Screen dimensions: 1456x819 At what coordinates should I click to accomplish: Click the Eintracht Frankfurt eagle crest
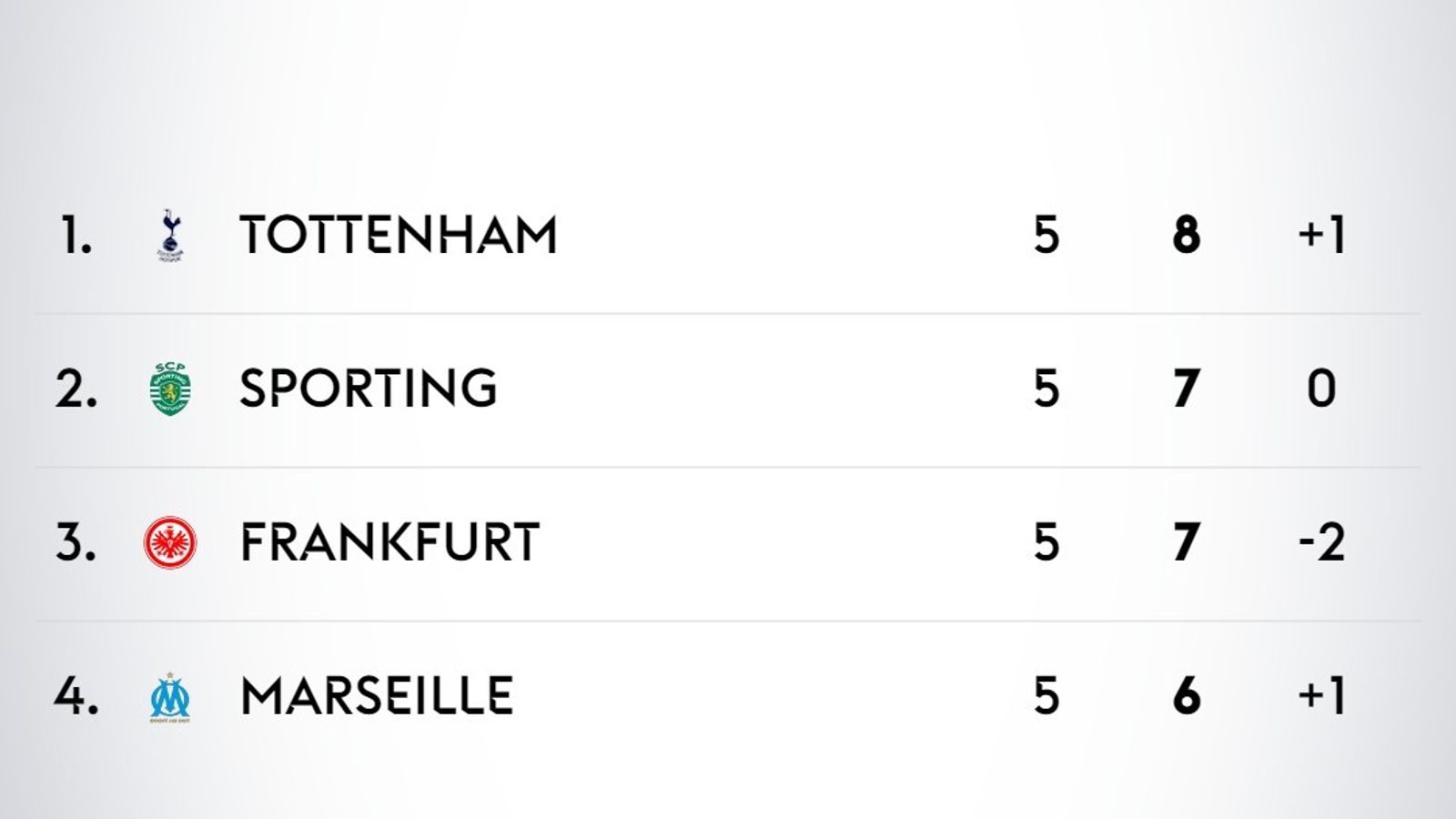click(x=170, y=542)
